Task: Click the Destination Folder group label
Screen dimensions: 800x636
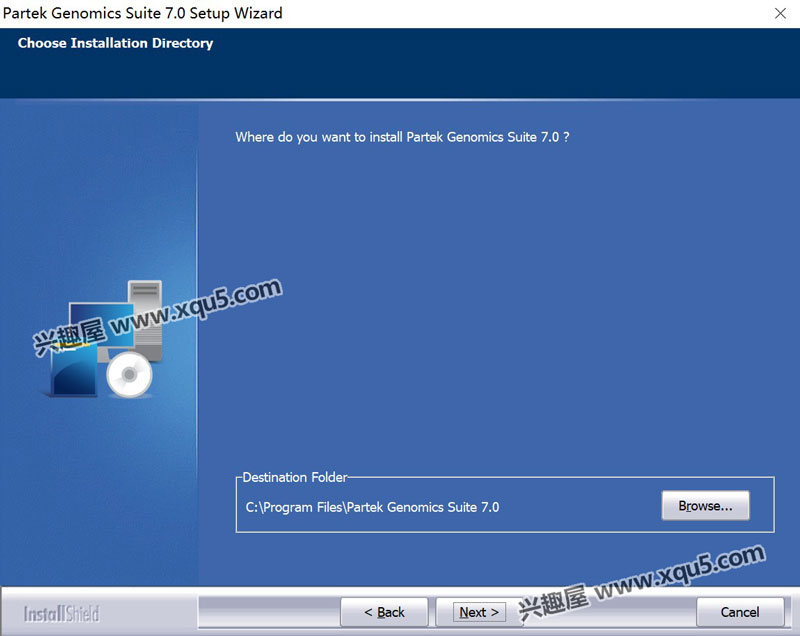Action: 294,477
